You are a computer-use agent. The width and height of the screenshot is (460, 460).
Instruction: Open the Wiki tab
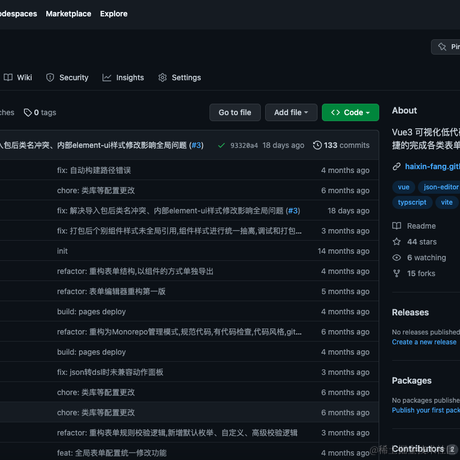click(x=18, y=77)
